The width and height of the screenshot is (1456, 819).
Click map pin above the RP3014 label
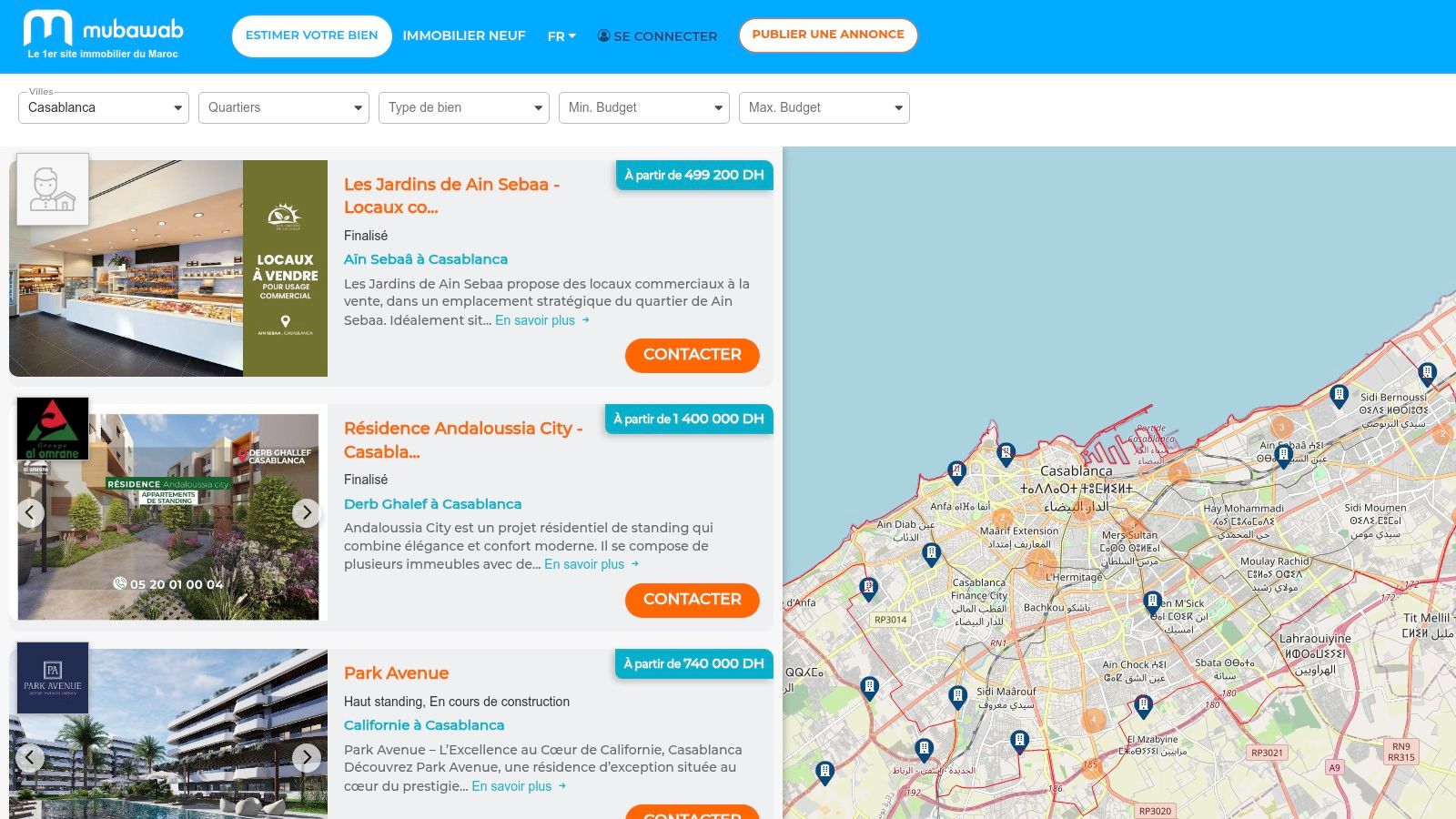pos(868,589)
